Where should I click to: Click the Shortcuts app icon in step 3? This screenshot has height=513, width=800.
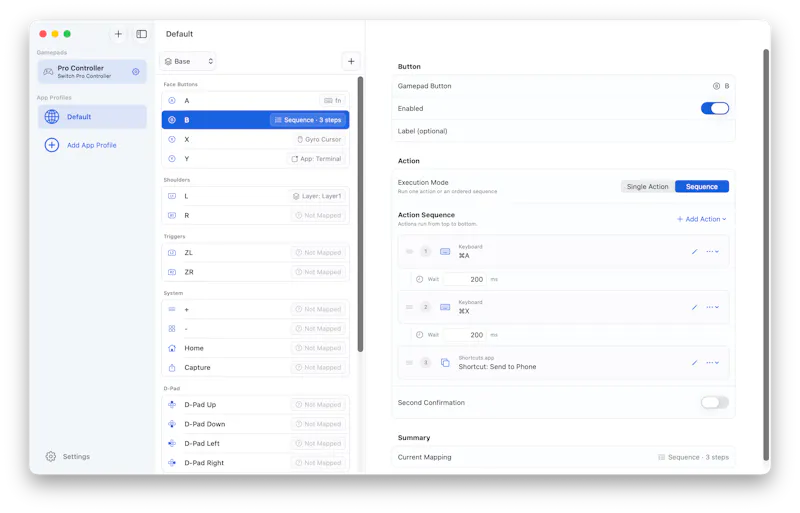pos(445,363)
